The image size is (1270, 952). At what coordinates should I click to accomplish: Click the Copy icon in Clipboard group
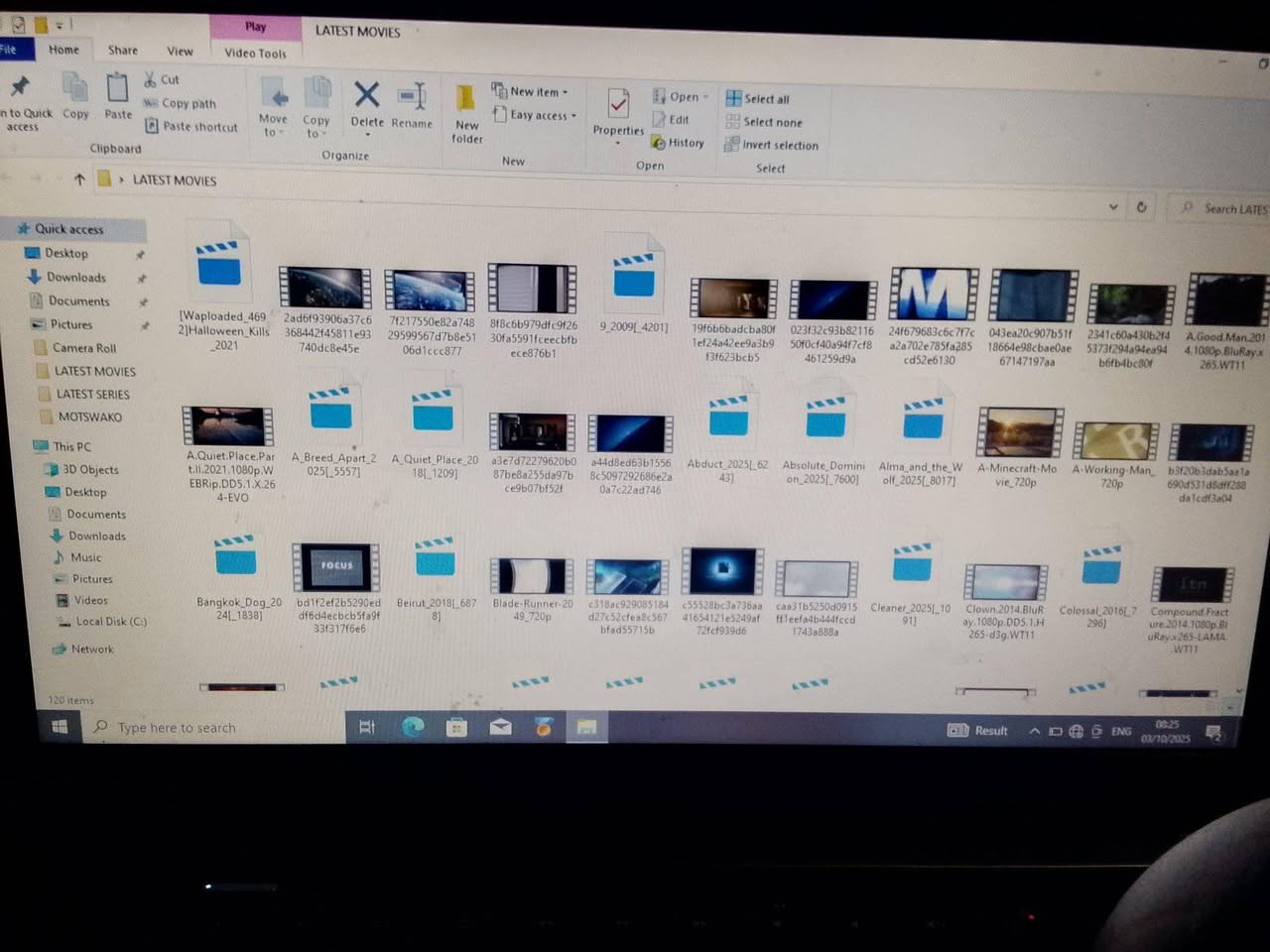(x=75, y=91)
